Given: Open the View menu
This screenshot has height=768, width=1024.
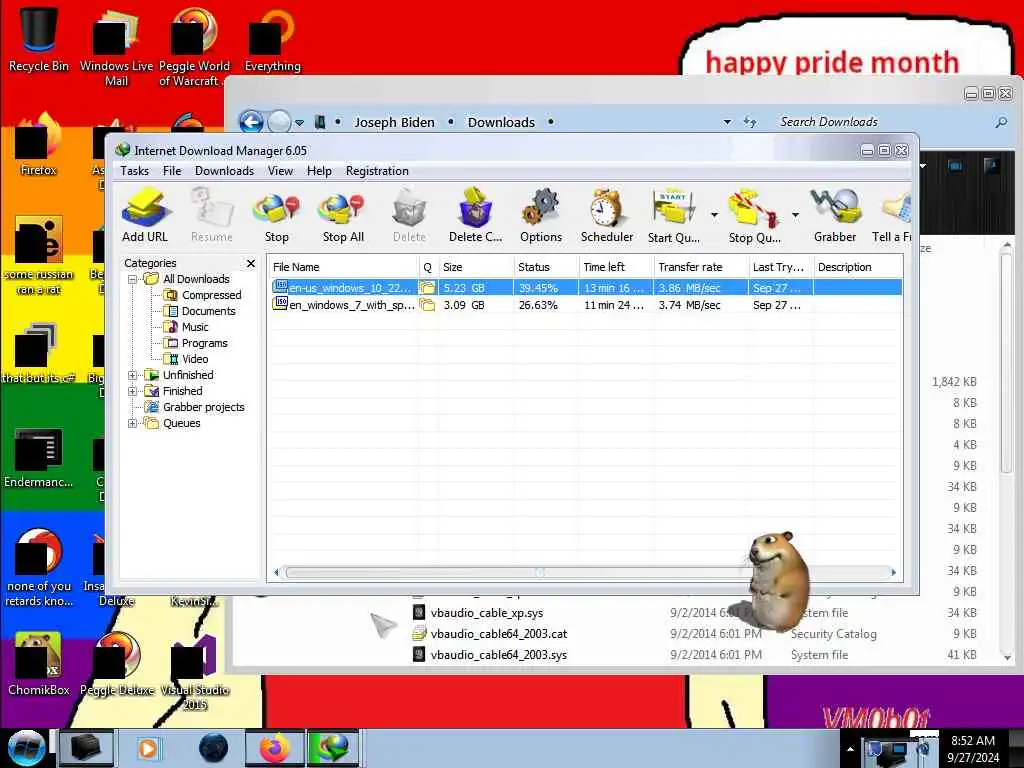Looking at the screenshot, I should [x=280, y=171].
